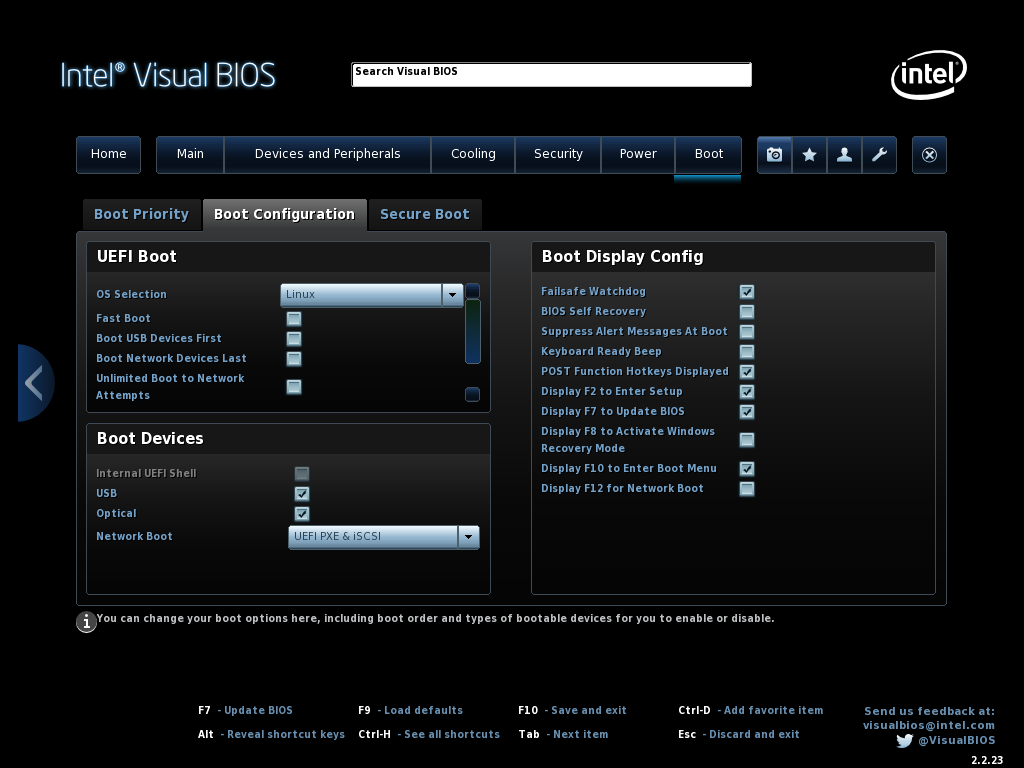This screenshot has height=768, width=1024.
Task: Click the circled X exit icon
Action: pyautogui.click(x=929, y=155)
